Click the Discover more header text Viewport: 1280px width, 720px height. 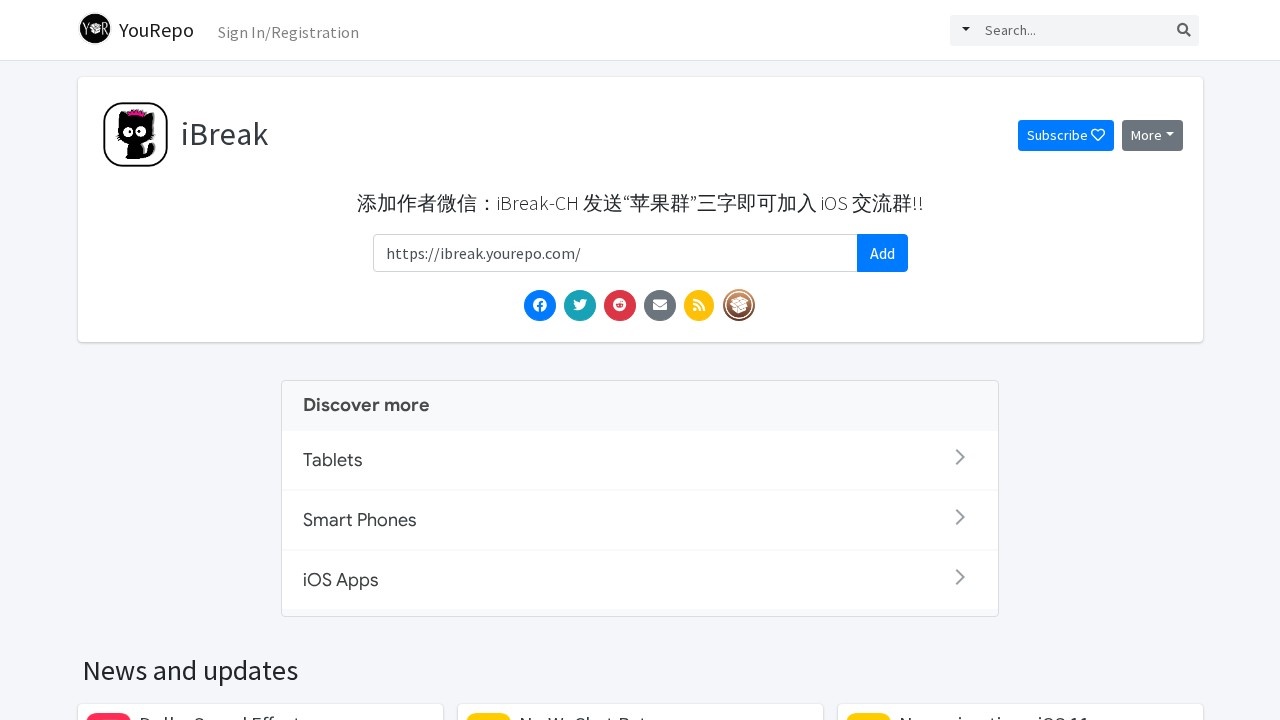point(366,405)
